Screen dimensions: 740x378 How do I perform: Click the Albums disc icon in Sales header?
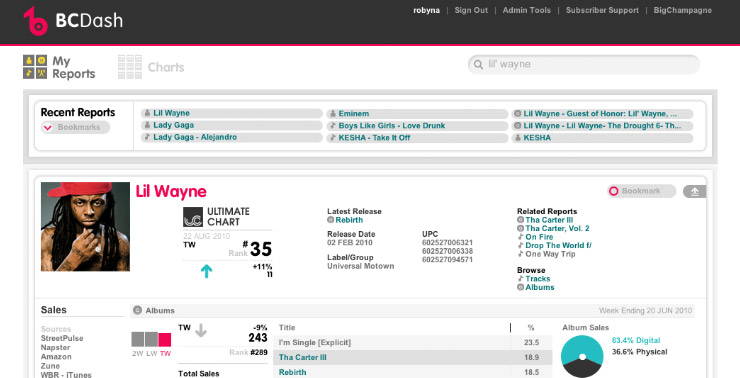(x=137, y=310)
